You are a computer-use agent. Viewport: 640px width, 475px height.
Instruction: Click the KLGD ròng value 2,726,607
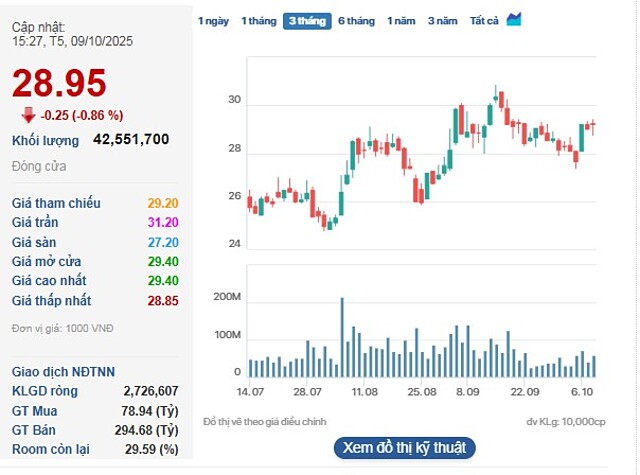[150, 391]
